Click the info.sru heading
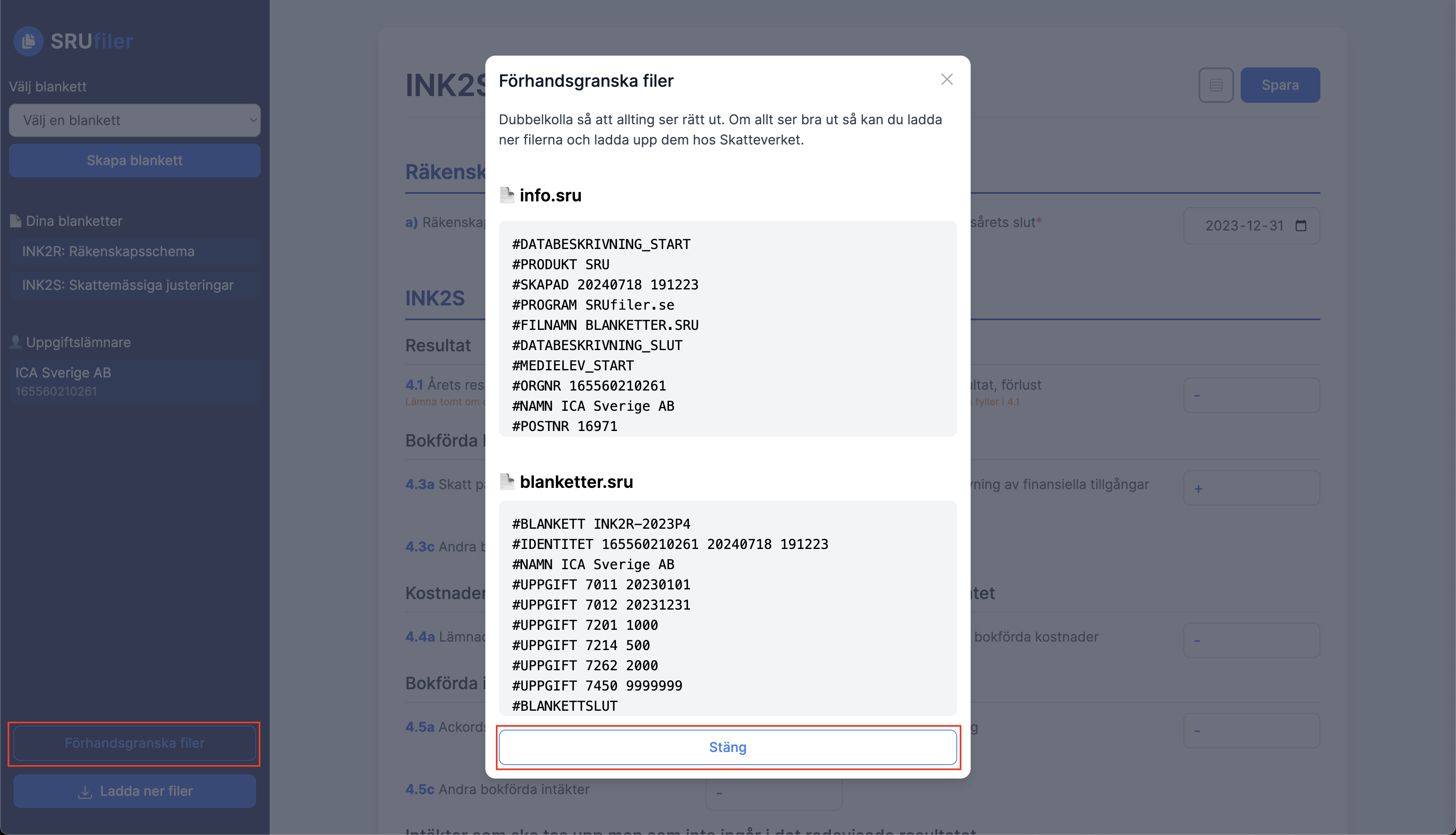Image resolution: width=1456 pixels, height=835 pixels. pos(550,195)
